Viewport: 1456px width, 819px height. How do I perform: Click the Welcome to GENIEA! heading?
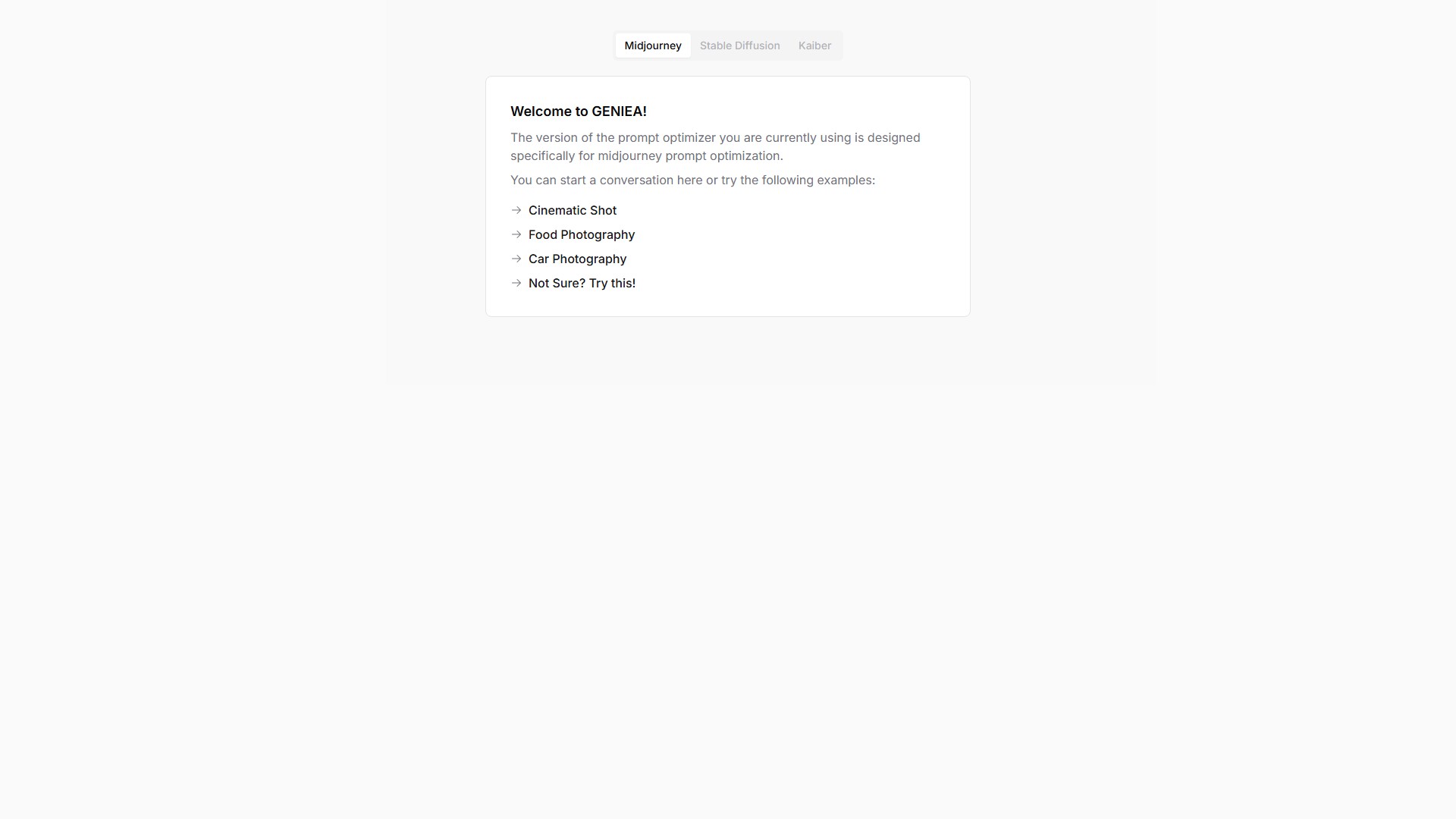(579, 111)
